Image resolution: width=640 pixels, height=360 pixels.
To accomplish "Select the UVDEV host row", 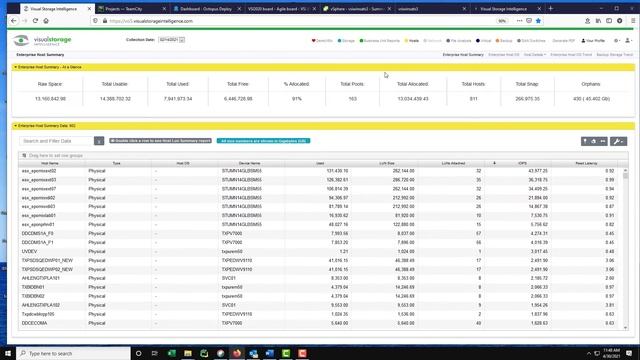I will [320, 251].
